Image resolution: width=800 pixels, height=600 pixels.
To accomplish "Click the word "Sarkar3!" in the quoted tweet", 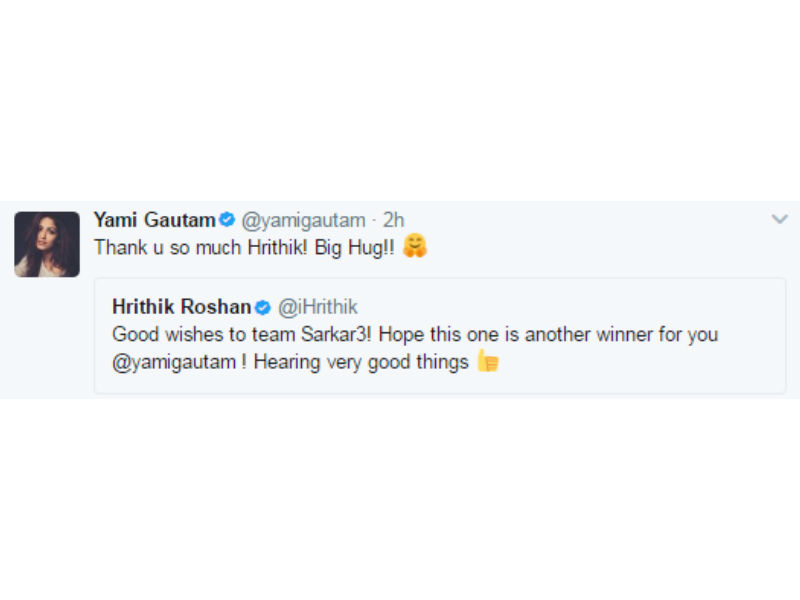I will tap(341, 334).
